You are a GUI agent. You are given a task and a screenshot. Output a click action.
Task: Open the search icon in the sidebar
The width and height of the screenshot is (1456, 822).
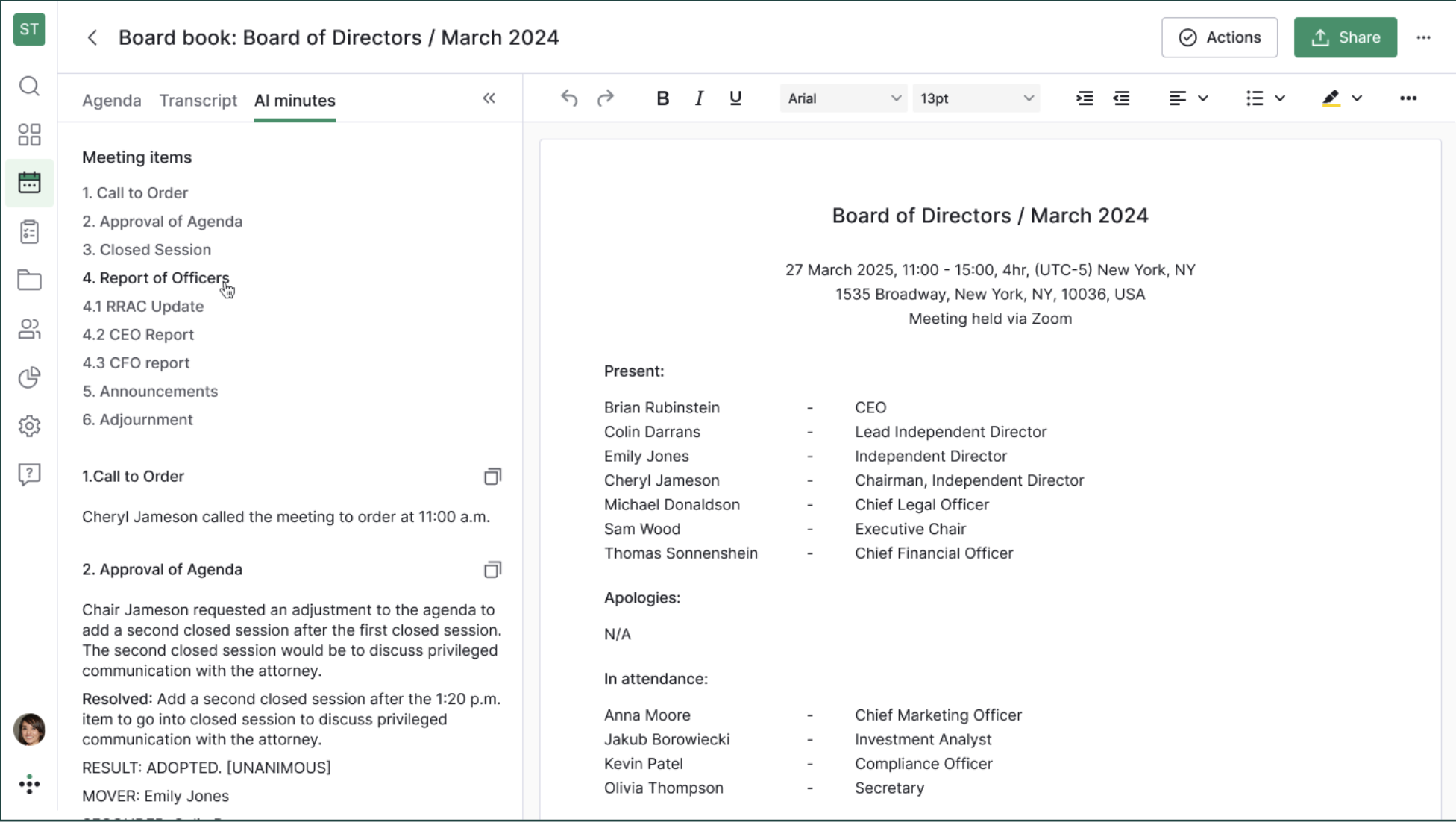29,86
